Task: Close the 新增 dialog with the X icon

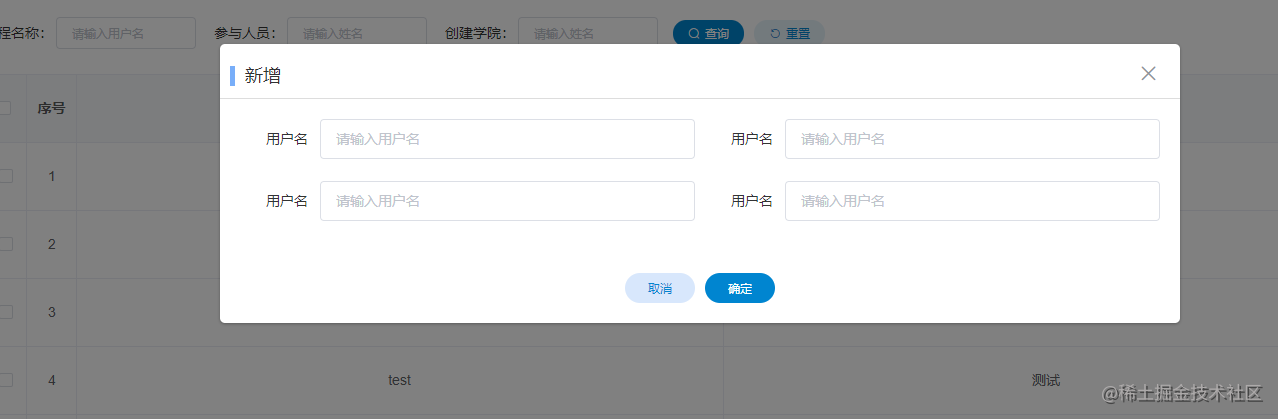Action: [x=1148, y=73]
